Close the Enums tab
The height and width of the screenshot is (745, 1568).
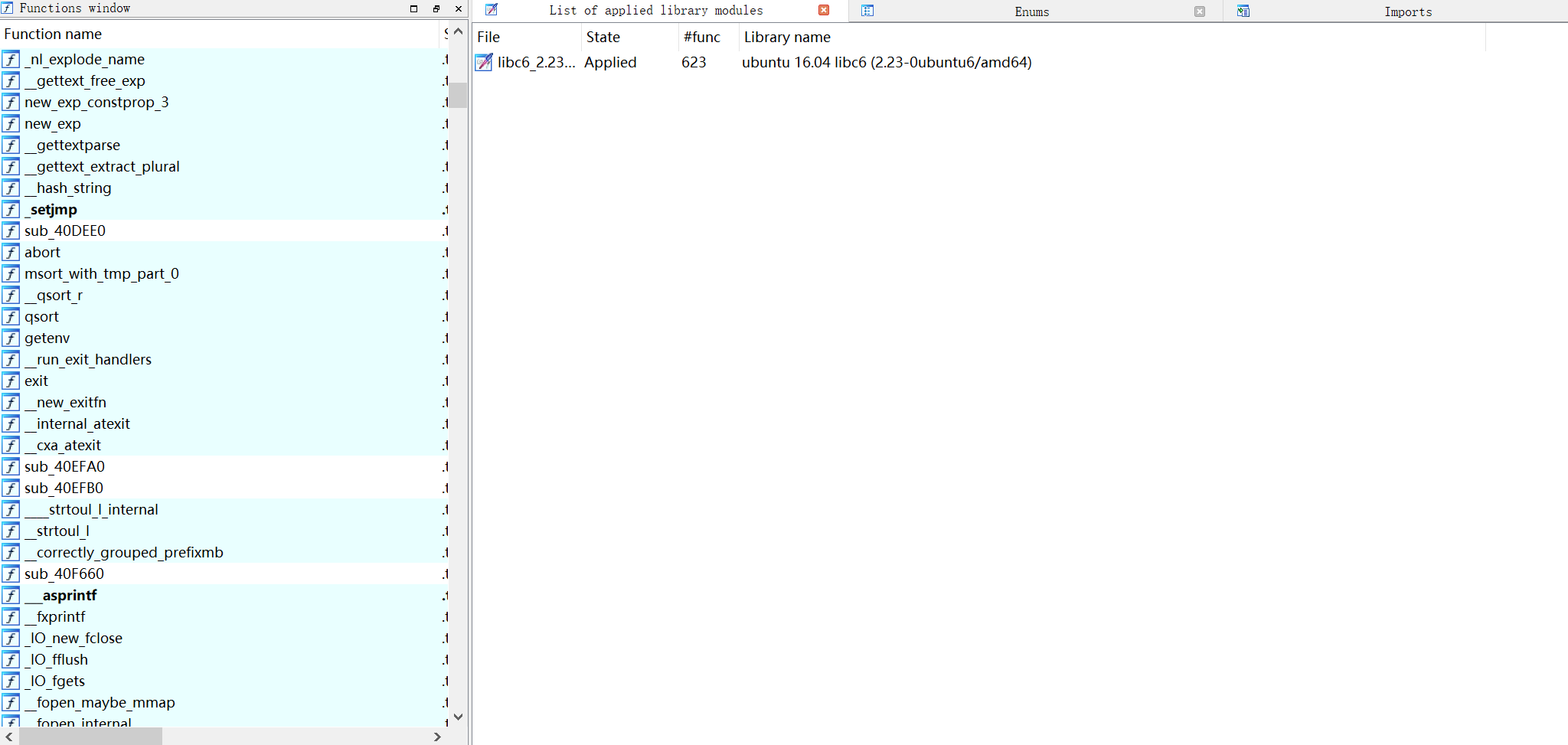pos(1200,11)
